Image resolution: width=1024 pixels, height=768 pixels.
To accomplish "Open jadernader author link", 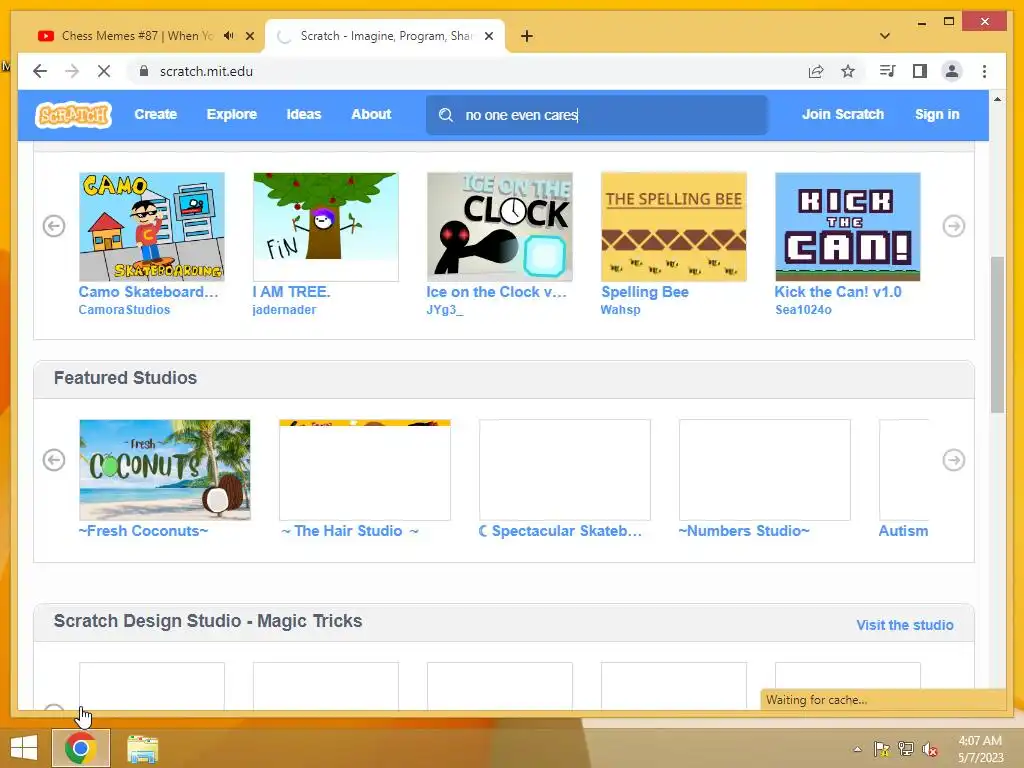I will coord(284,310).
